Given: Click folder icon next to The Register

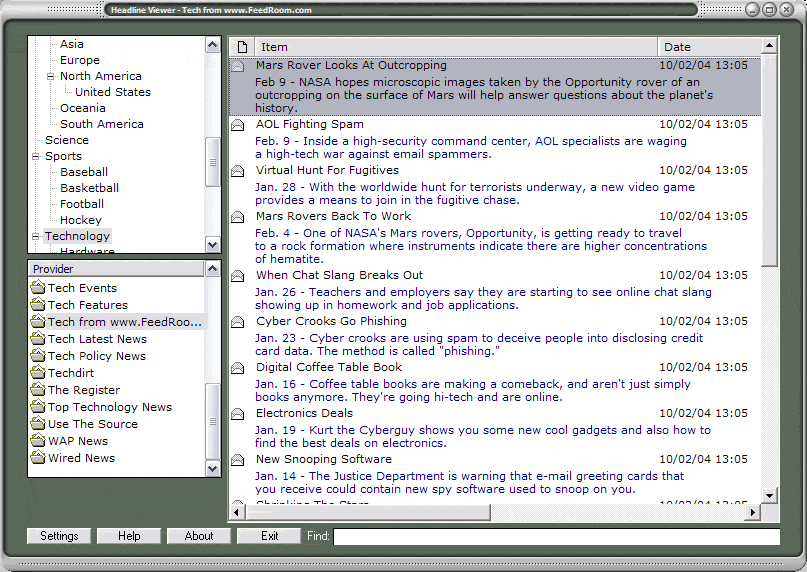Looking at the screenshot, I should 38,389.
